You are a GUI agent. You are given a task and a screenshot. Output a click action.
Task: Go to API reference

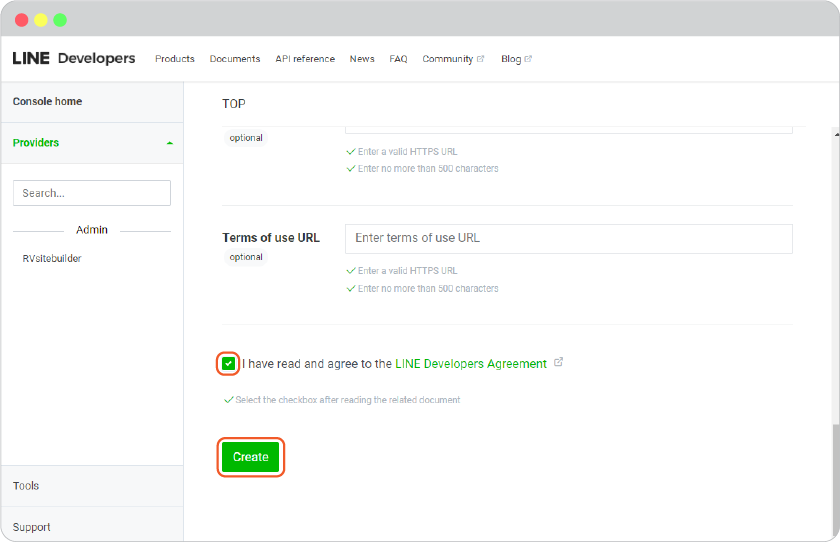coord(305,59)
